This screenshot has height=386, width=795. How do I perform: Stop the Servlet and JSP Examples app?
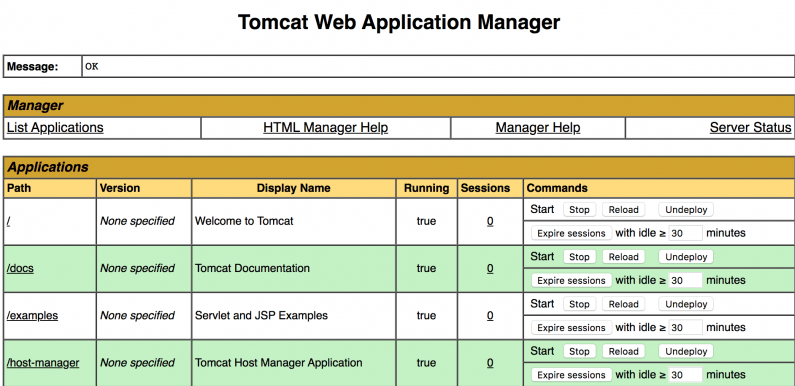pyautogui.click(x=579, y=304)
